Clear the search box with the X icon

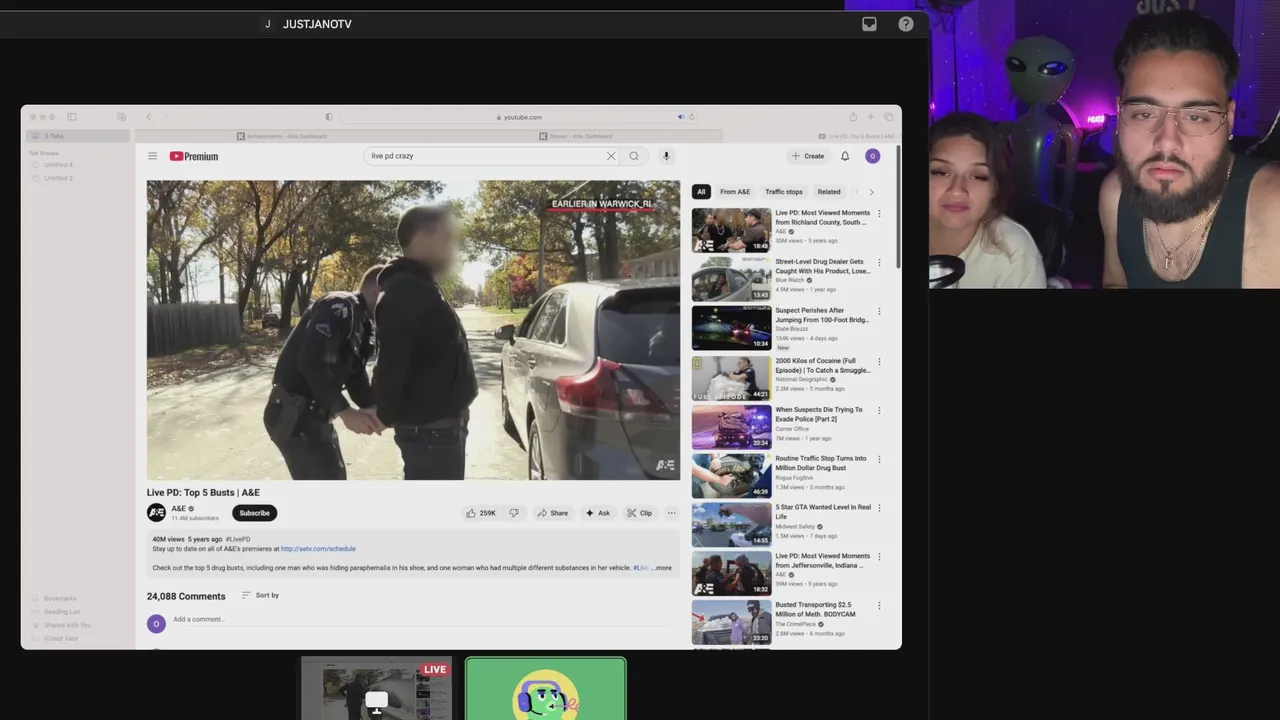[x=611, y=156]
